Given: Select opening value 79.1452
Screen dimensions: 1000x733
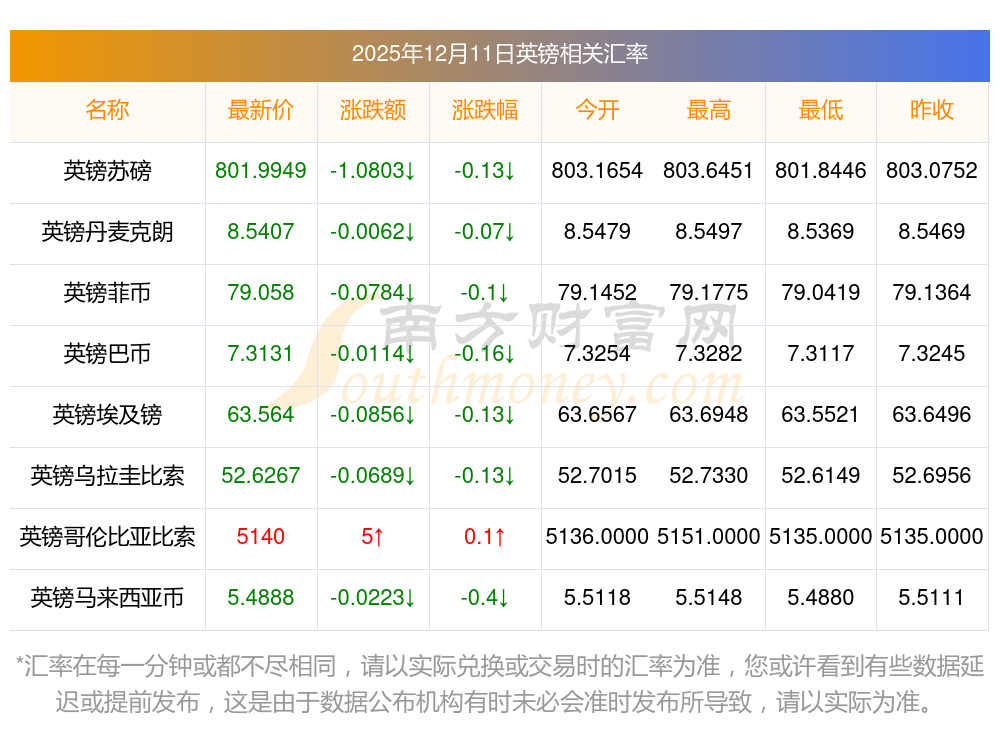Looking at the screenshot, I should (597, 293).
